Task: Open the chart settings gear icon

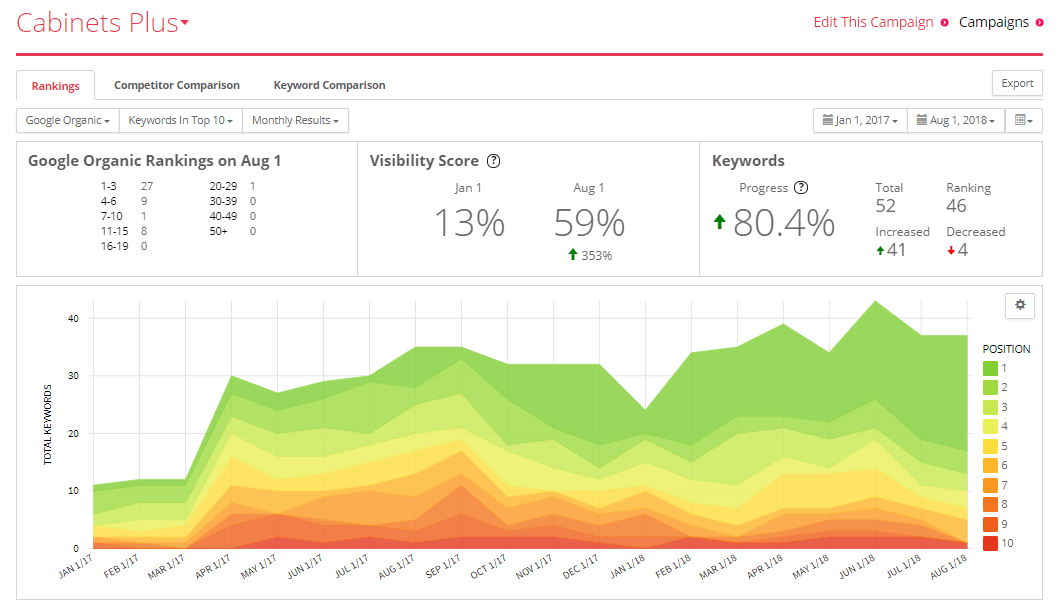Action: click(x=1020, y=305)
